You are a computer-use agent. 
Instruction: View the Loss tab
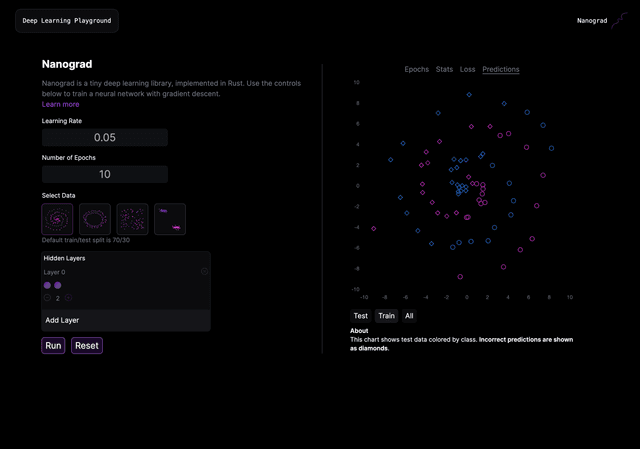click(467, 69)
